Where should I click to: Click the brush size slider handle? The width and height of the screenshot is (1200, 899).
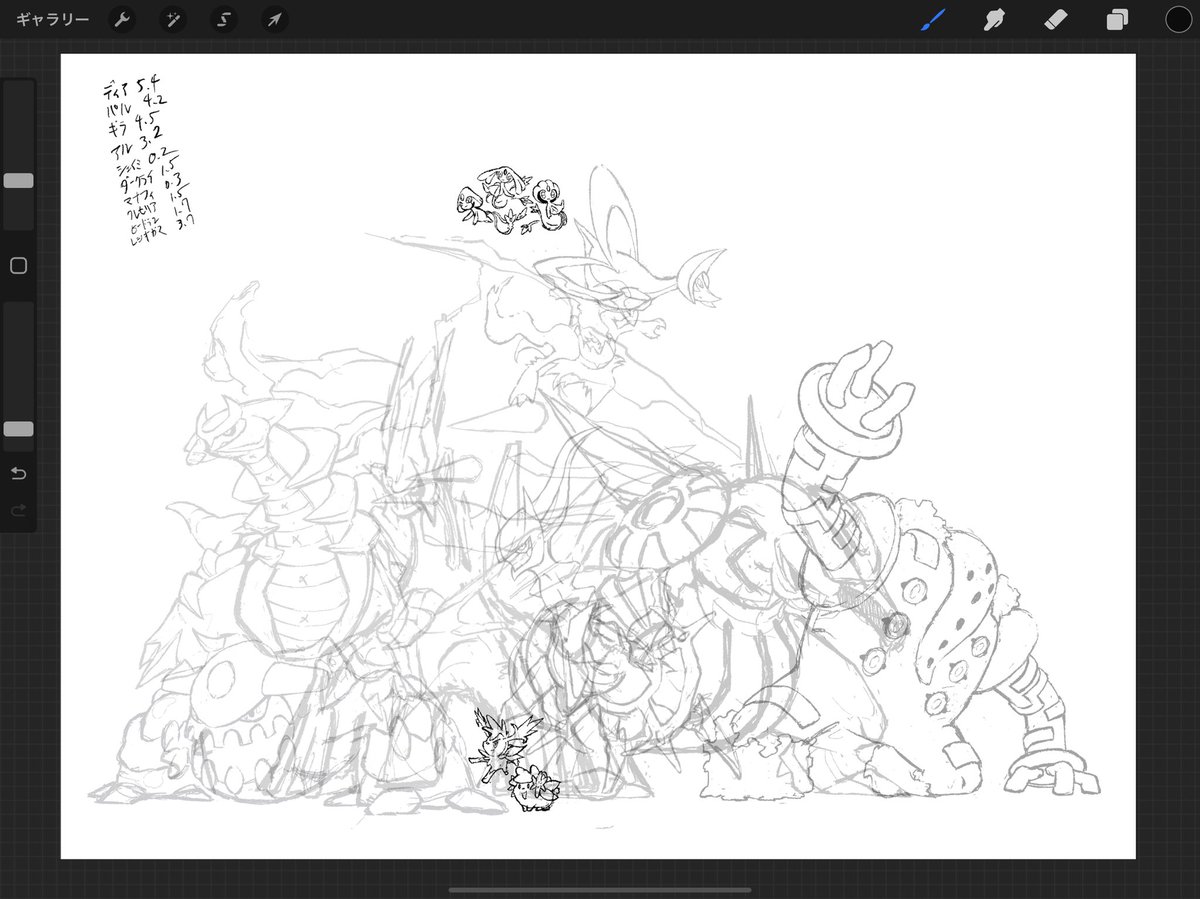click(x=19, y=181)
